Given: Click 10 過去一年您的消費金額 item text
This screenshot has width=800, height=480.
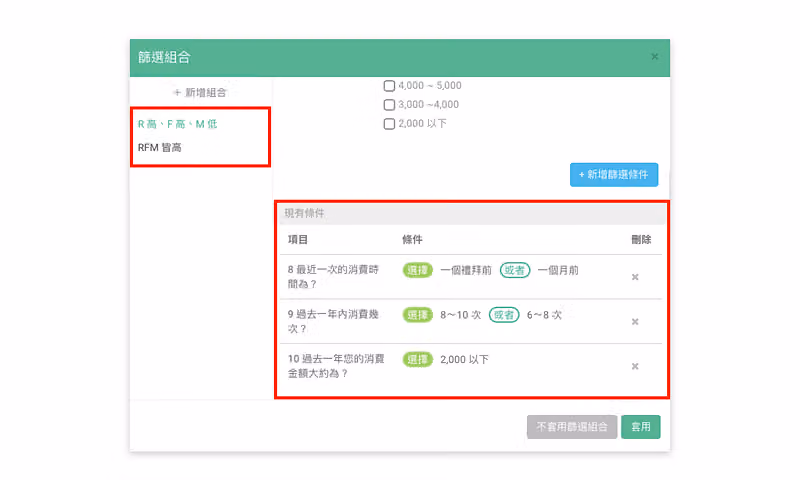Looking at the screenshot, I should click(x=336, y=366).
